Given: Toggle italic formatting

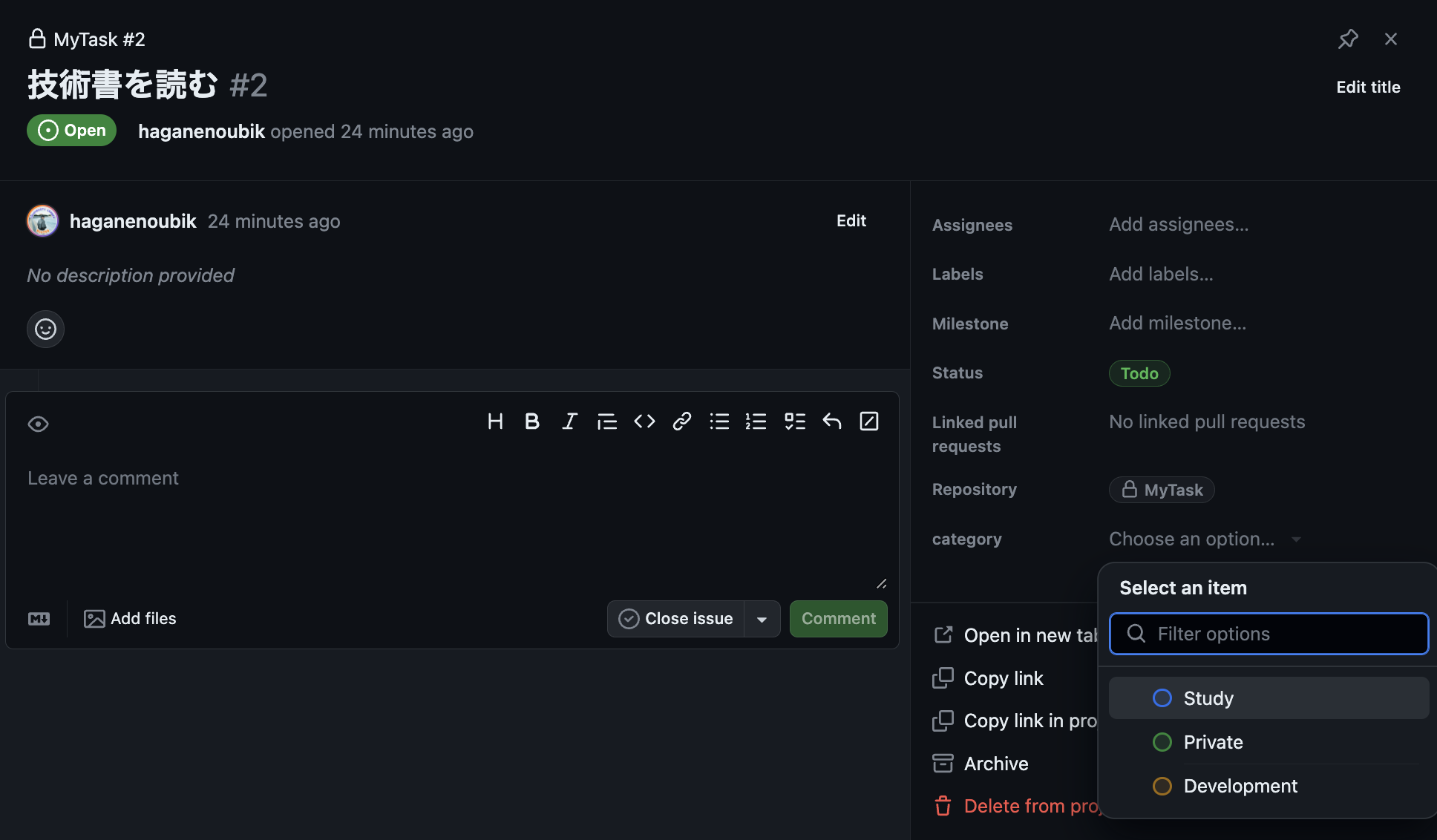Looking at the screenshot, I should (569, 421).
